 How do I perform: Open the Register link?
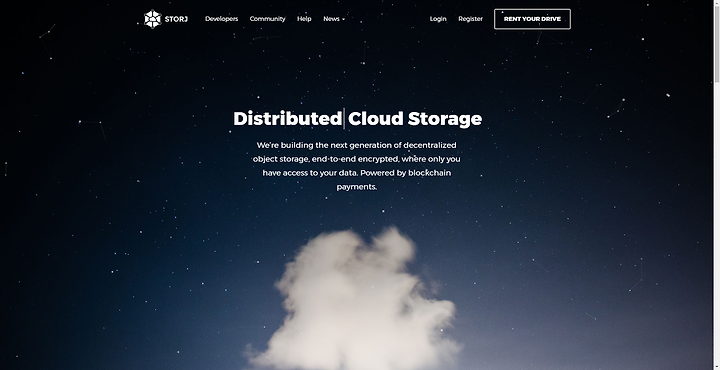click(470, 19)
